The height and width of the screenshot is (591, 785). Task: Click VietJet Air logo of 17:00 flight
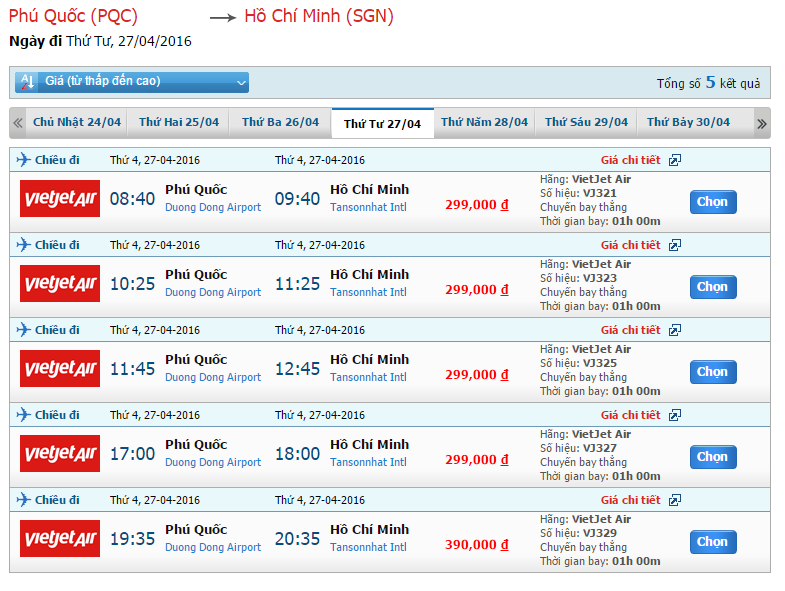coord(60,453)
